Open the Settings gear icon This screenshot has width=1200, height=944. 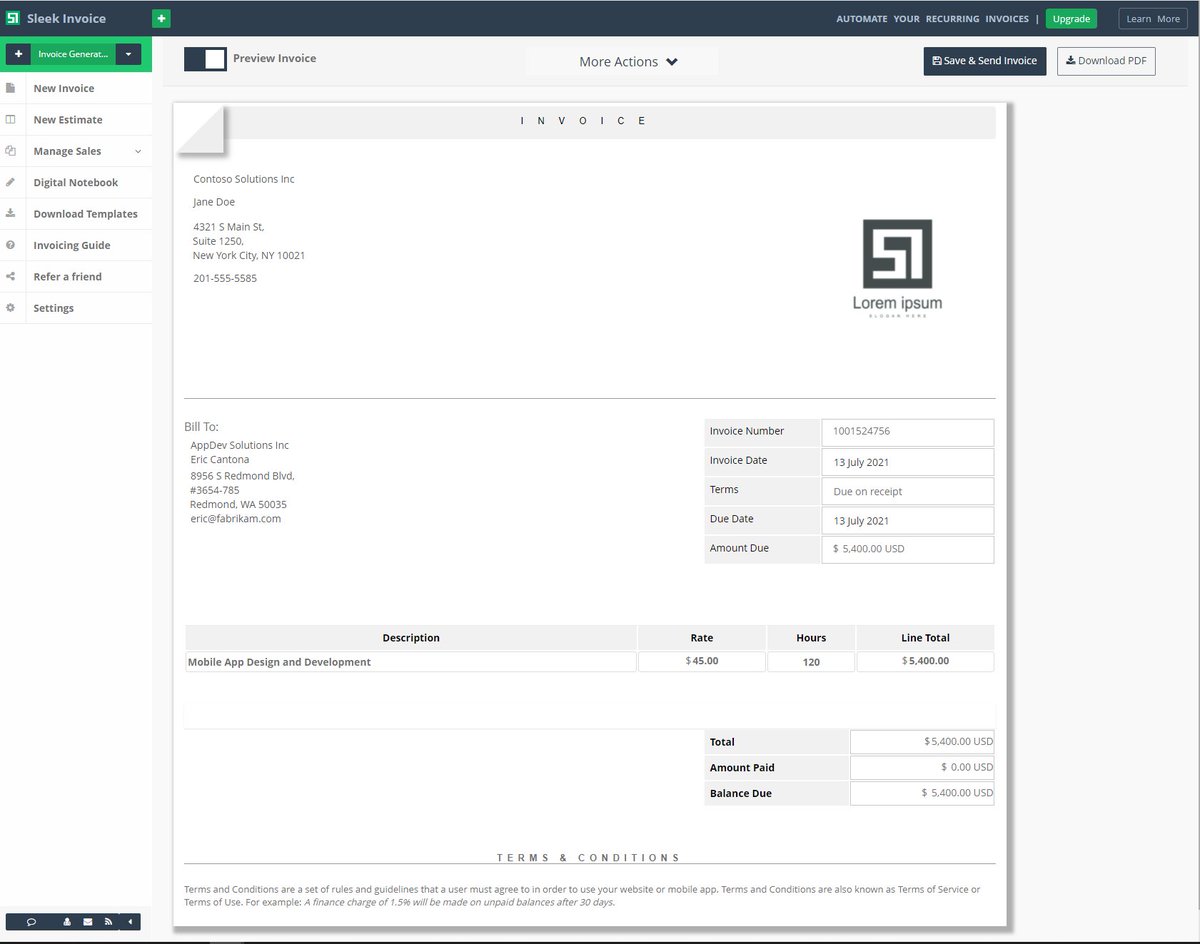pyautogui.click(x=12, y=308)
